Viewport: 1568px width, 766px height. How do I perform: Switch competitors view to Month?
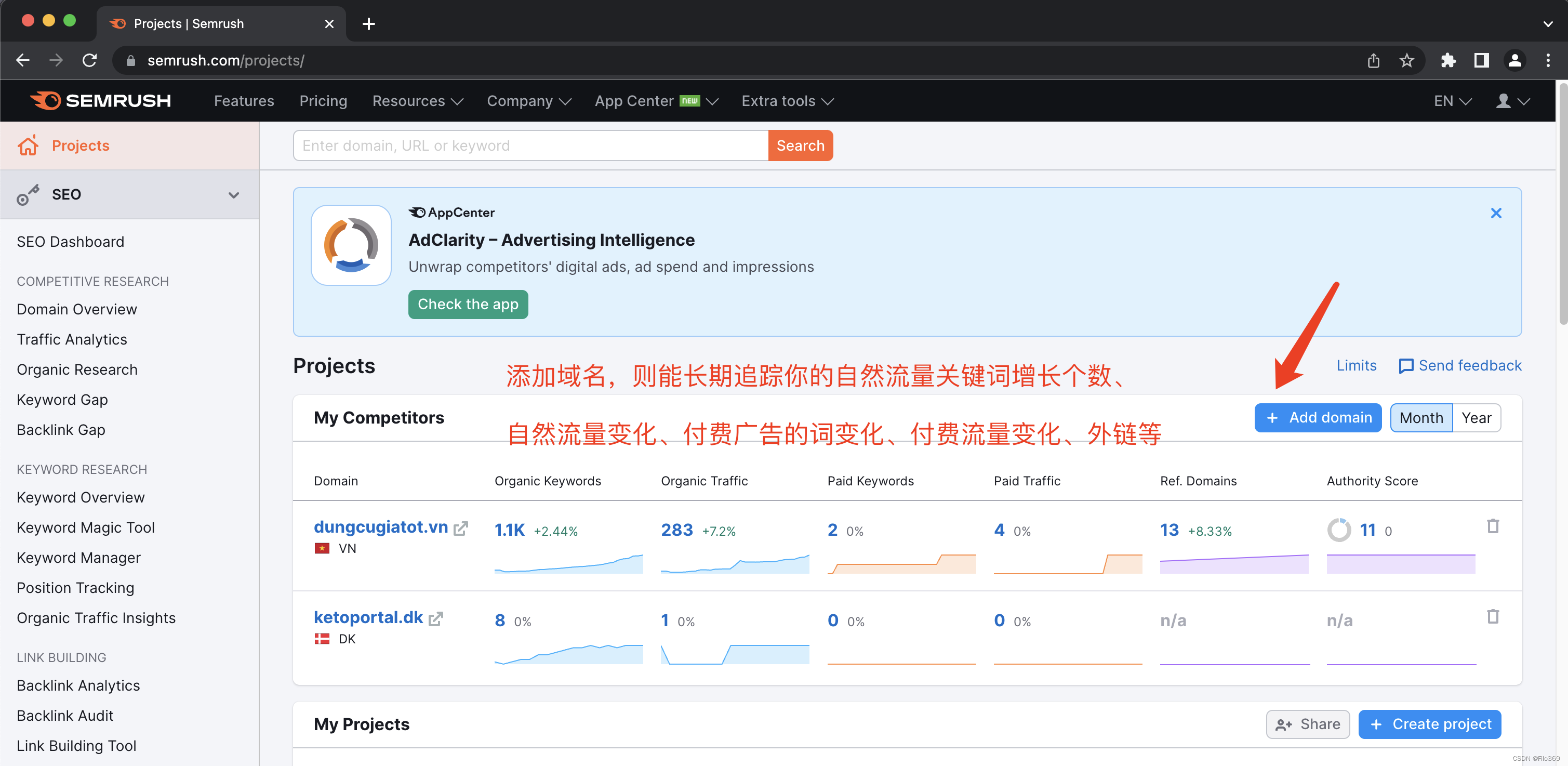coord(1420,418)
